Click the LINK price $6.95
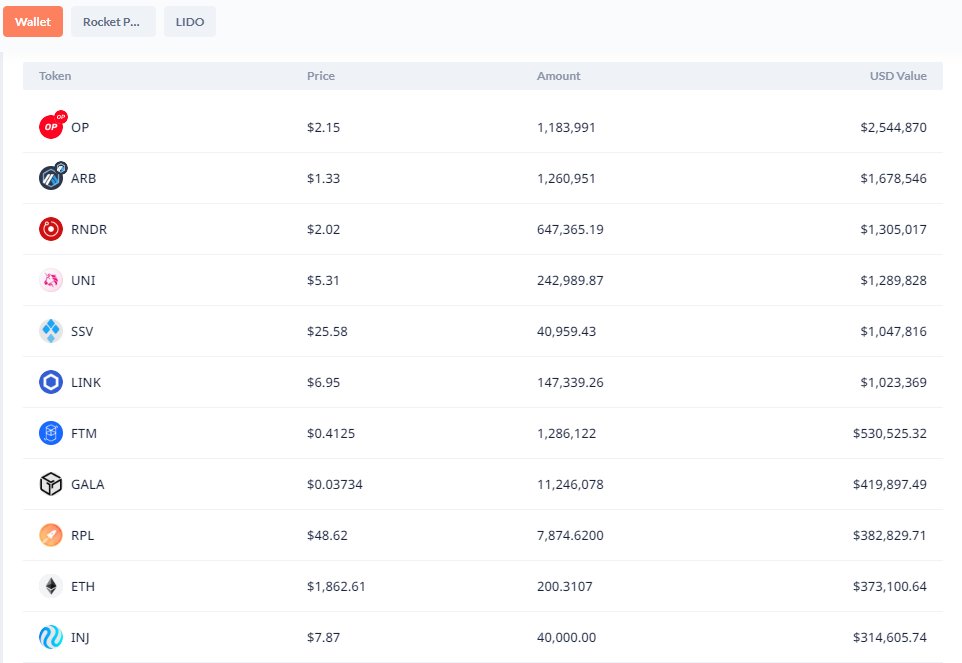This screenshot has height=663, width=962. [323, 382]
